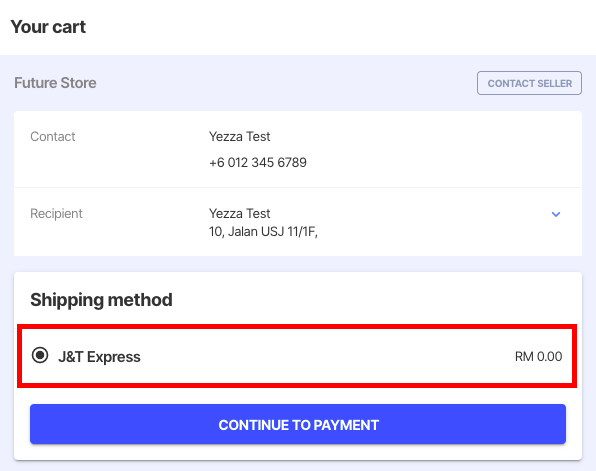This screenshot has height=471, width=596.
Task: Click the Your cart page heading
Action: pos(48,27)
